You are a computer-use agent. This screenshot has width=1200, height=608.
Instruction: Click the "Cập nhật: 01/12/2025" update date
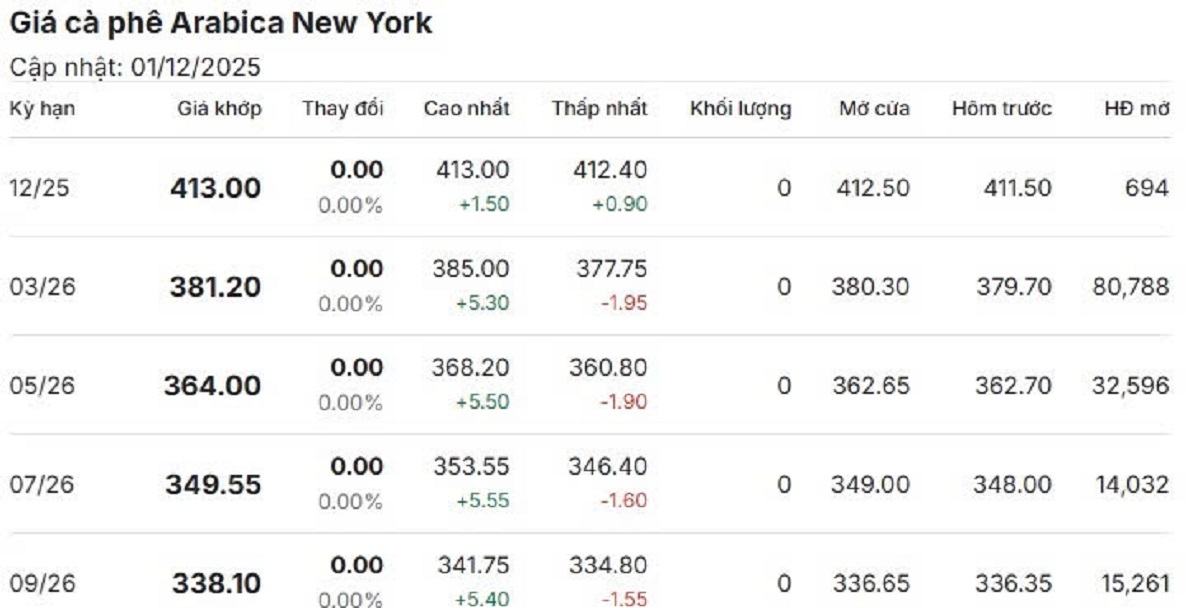(135, 68)
